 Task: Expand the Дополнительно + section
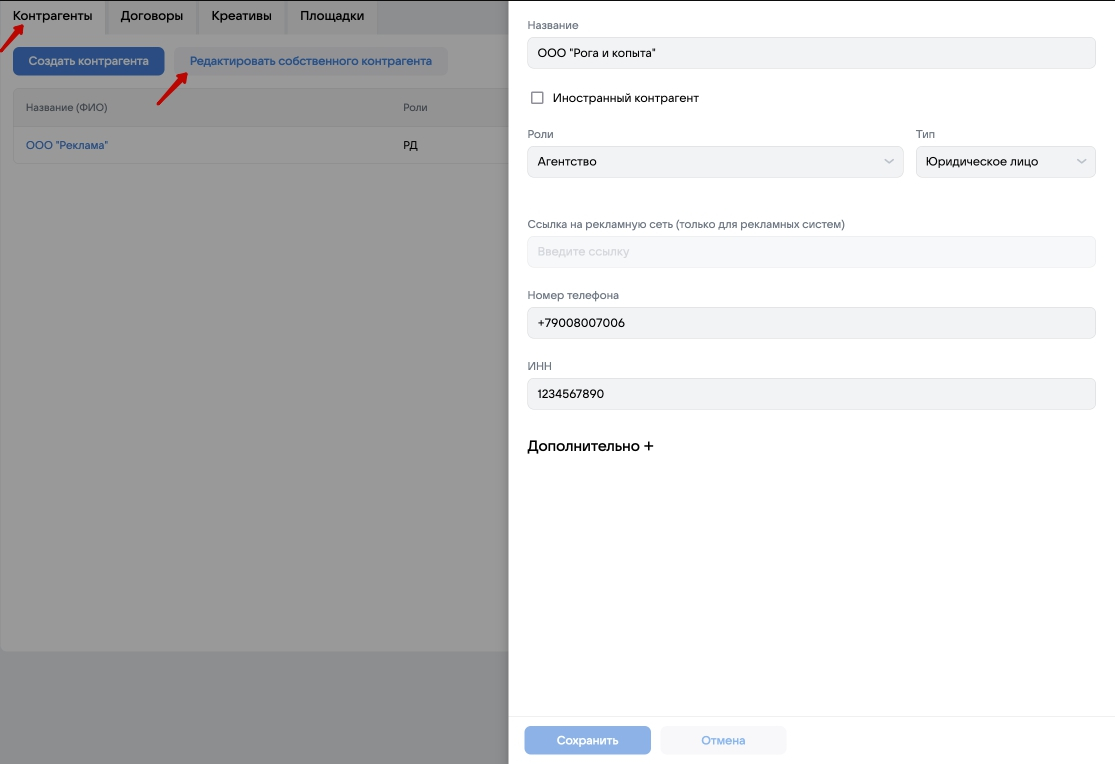click(x=590, y=446)
